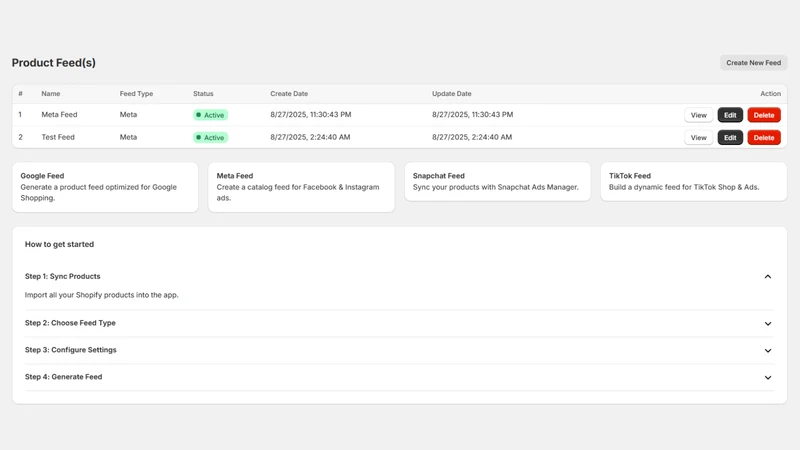Click the Action column header
The width and height of the screenshot is (800, 450).
point(770,93)
